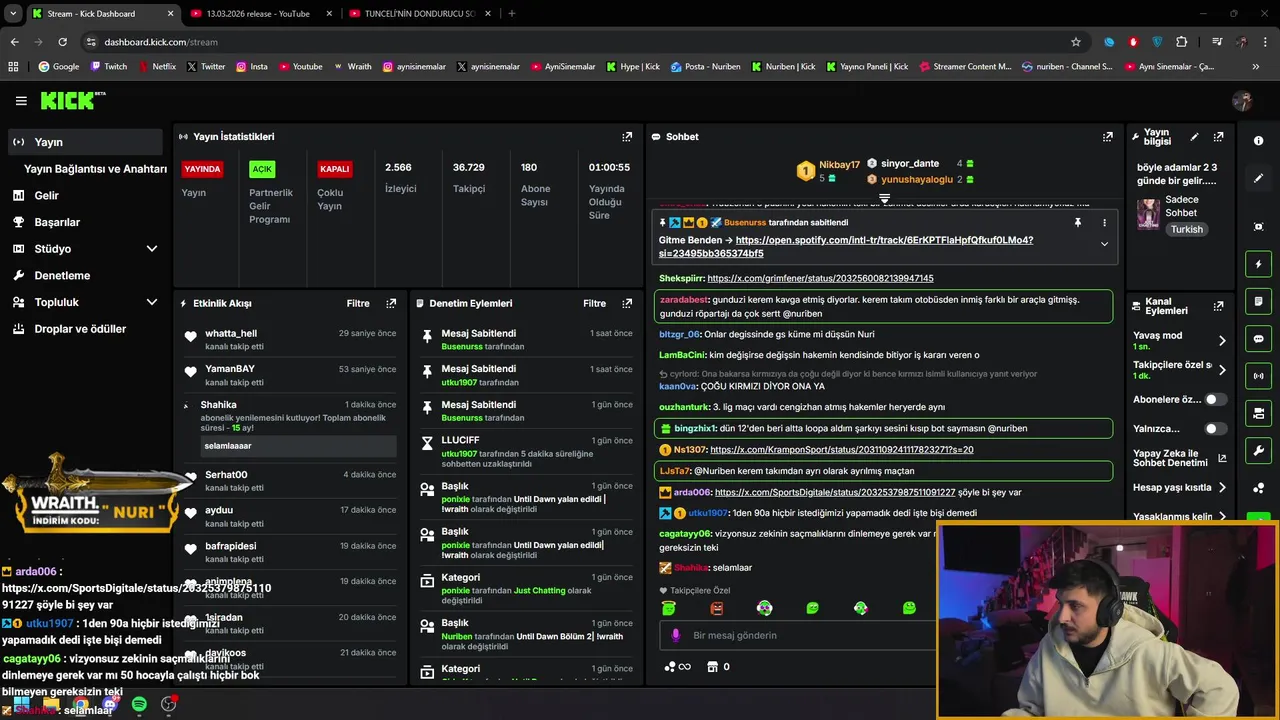Open Spotify from the taskbar

point(139,704)
